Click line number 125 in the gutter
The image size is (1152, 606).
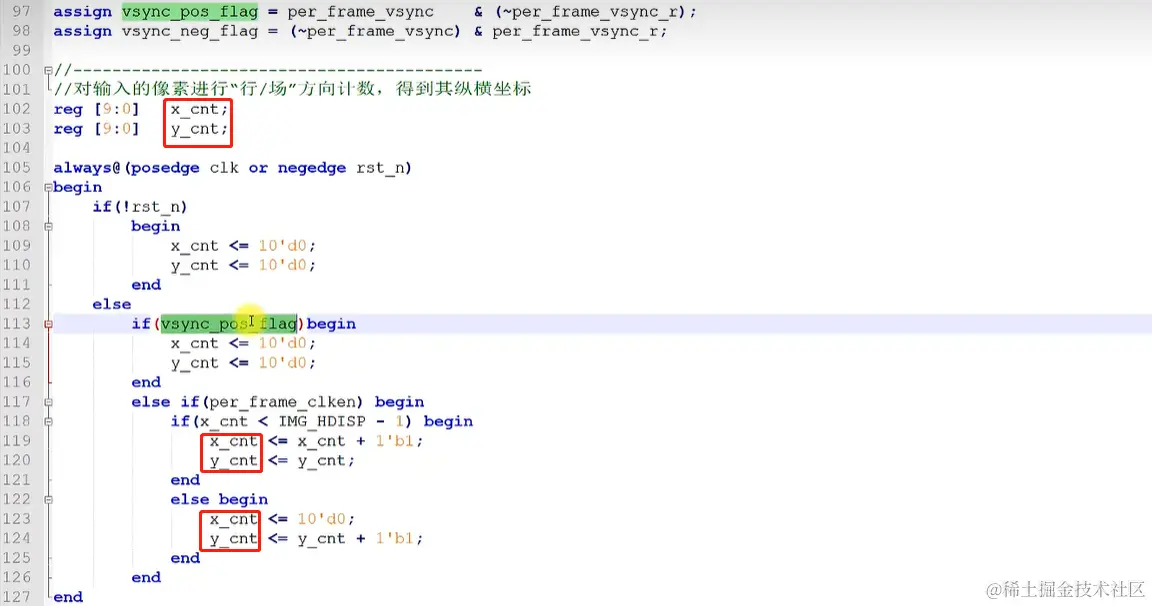[17, 558]
